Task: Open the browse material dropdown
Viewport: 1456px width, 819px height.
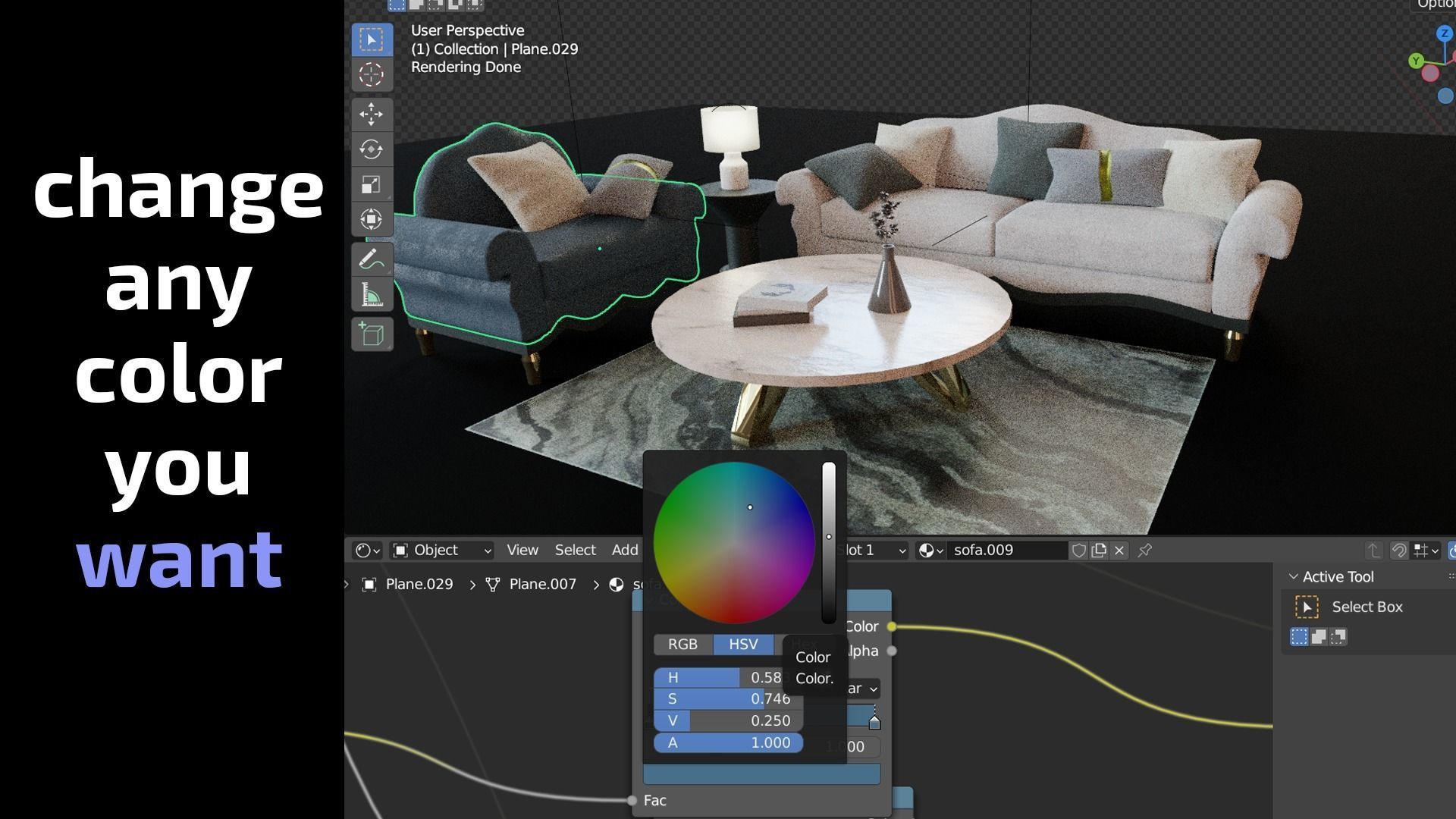Action: click(x=930, y=551)
